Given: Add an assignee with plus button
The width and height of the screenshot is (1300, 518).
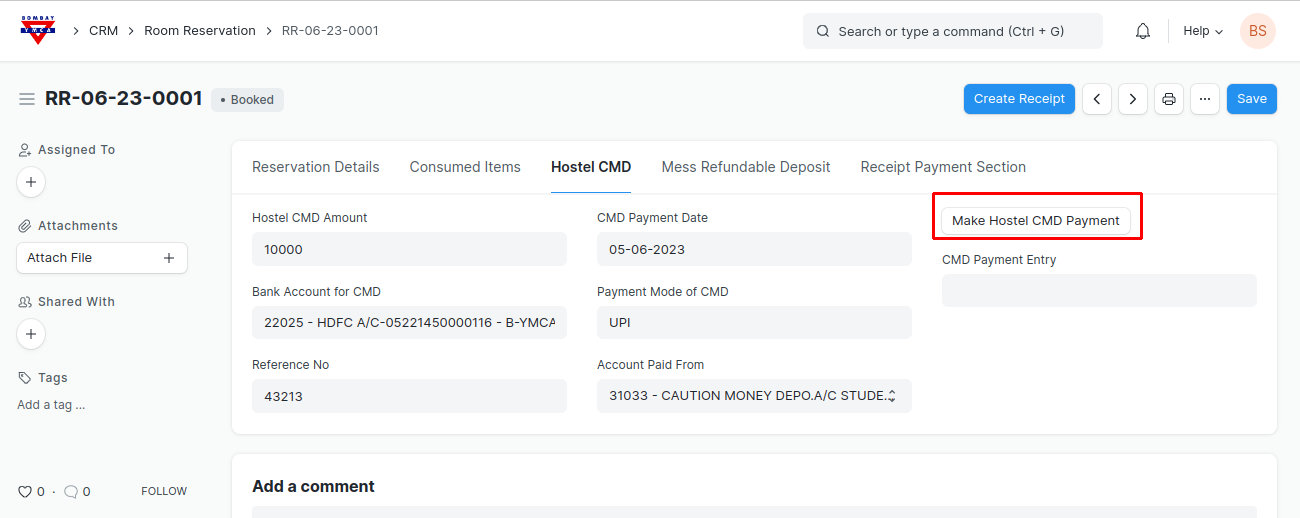Looking at the screenshot, I should 31,182.
